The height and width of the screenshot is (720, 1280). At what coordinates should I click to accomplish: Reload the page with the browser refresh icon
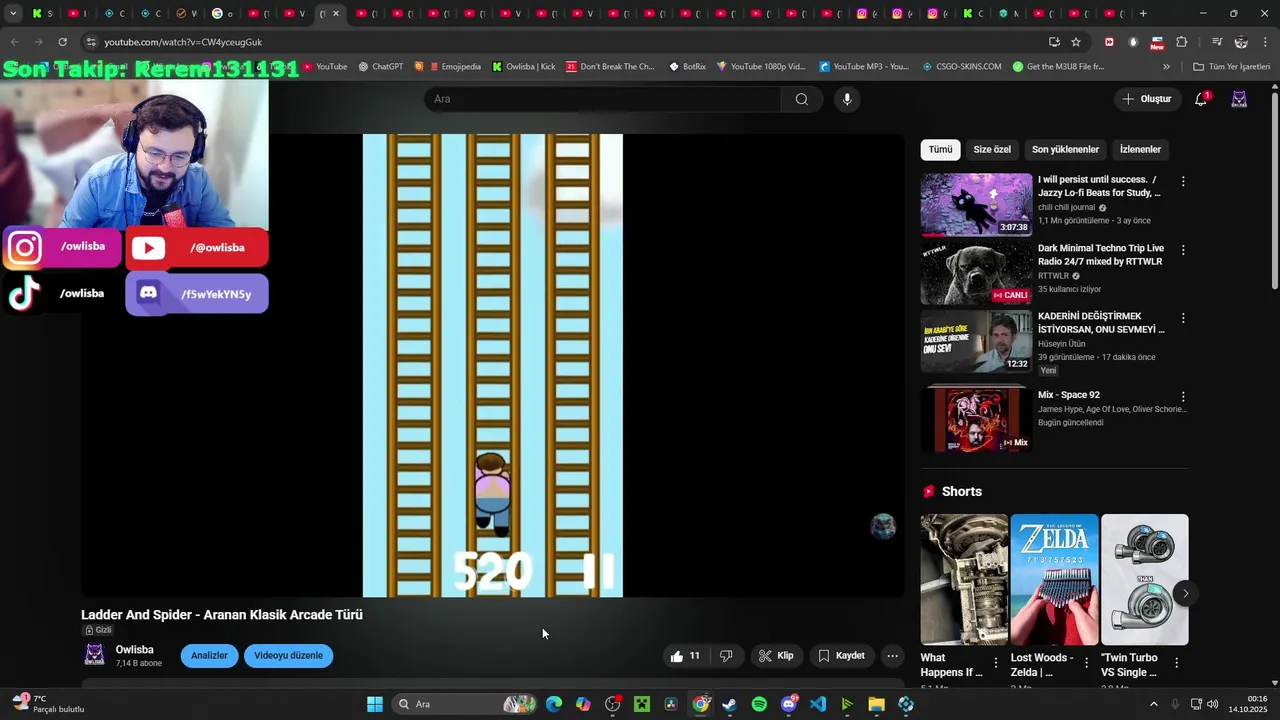[x=62, y=42]
